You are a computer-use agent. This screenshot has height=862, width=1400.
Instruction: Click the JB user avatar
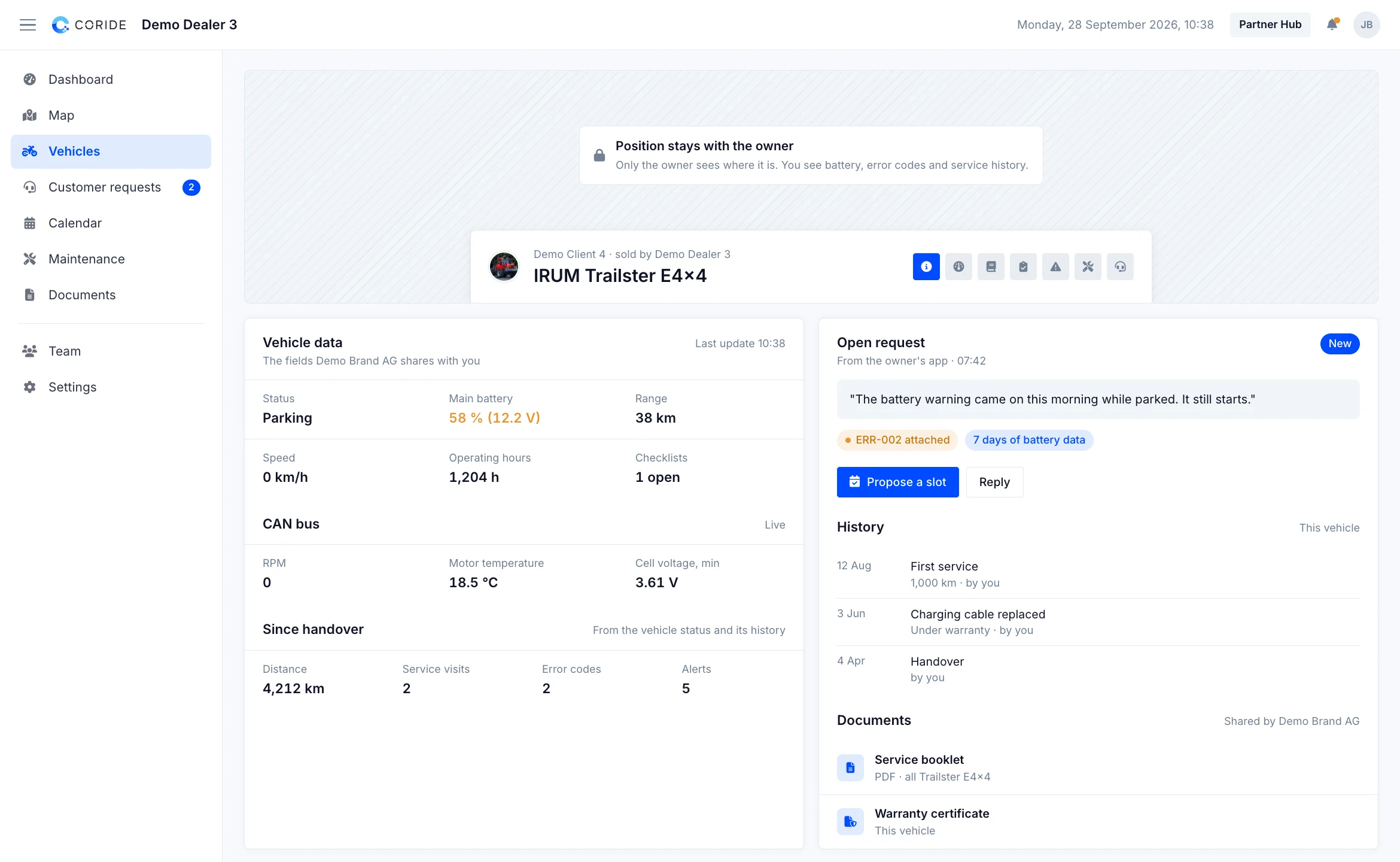[x=1366, y=25]
